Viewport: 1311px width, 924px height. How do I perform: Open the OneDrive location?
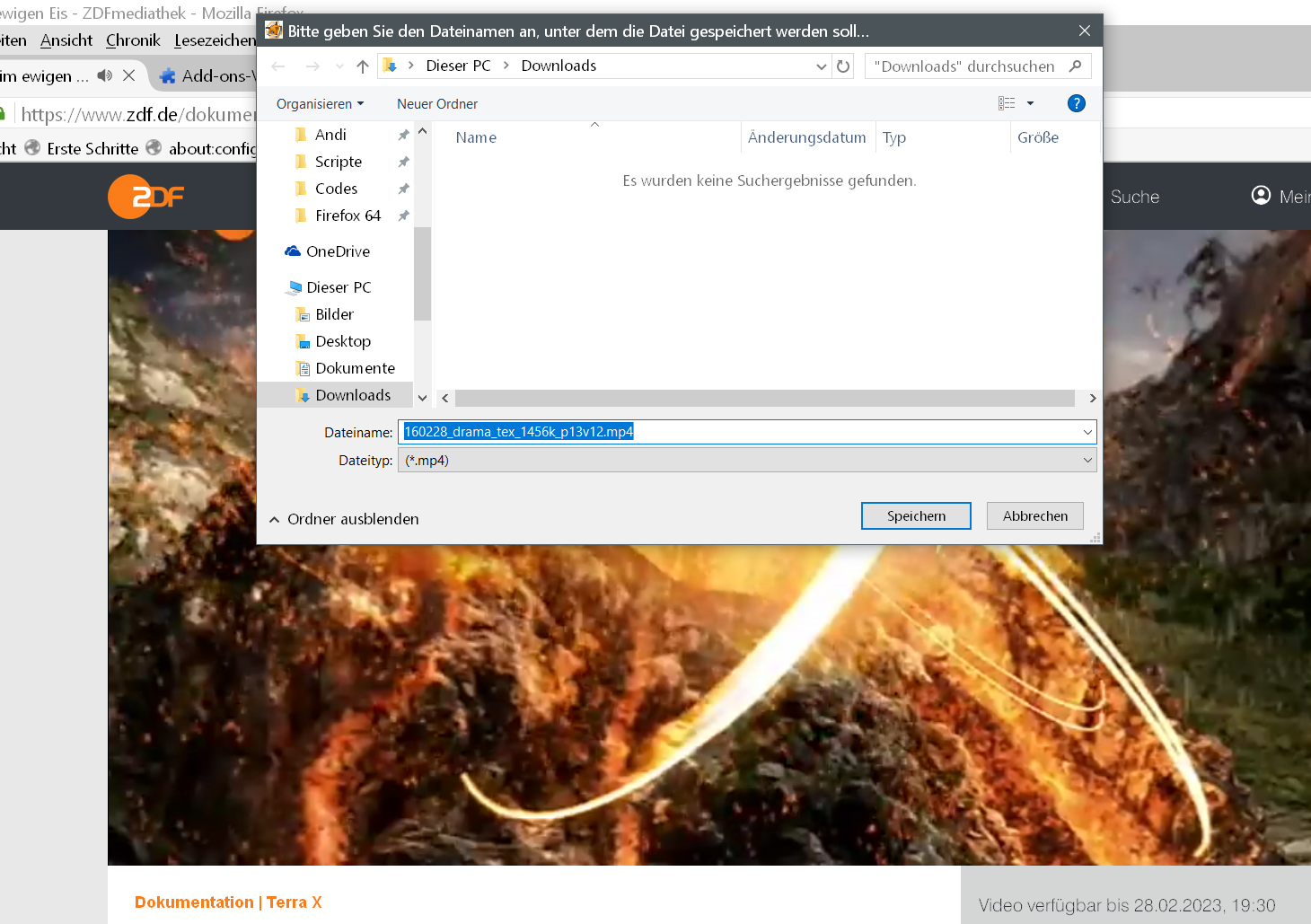point(337,251)
